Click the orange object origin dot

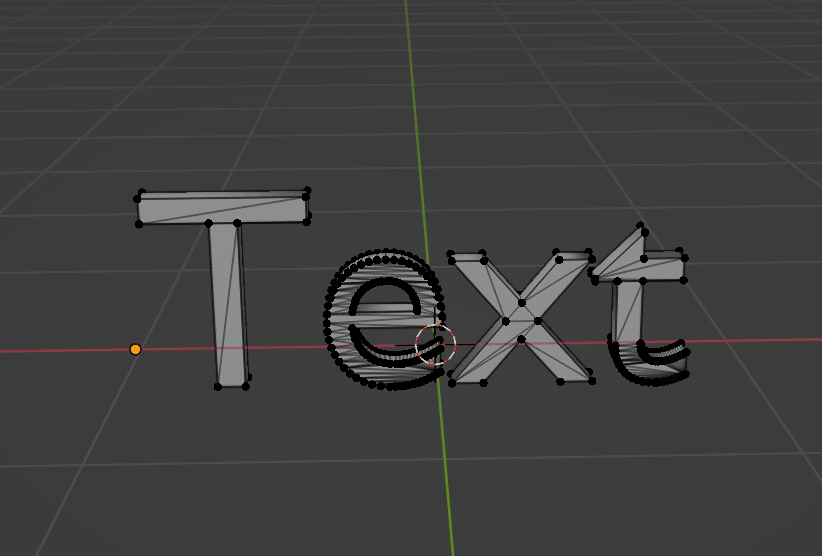point(135,349)
